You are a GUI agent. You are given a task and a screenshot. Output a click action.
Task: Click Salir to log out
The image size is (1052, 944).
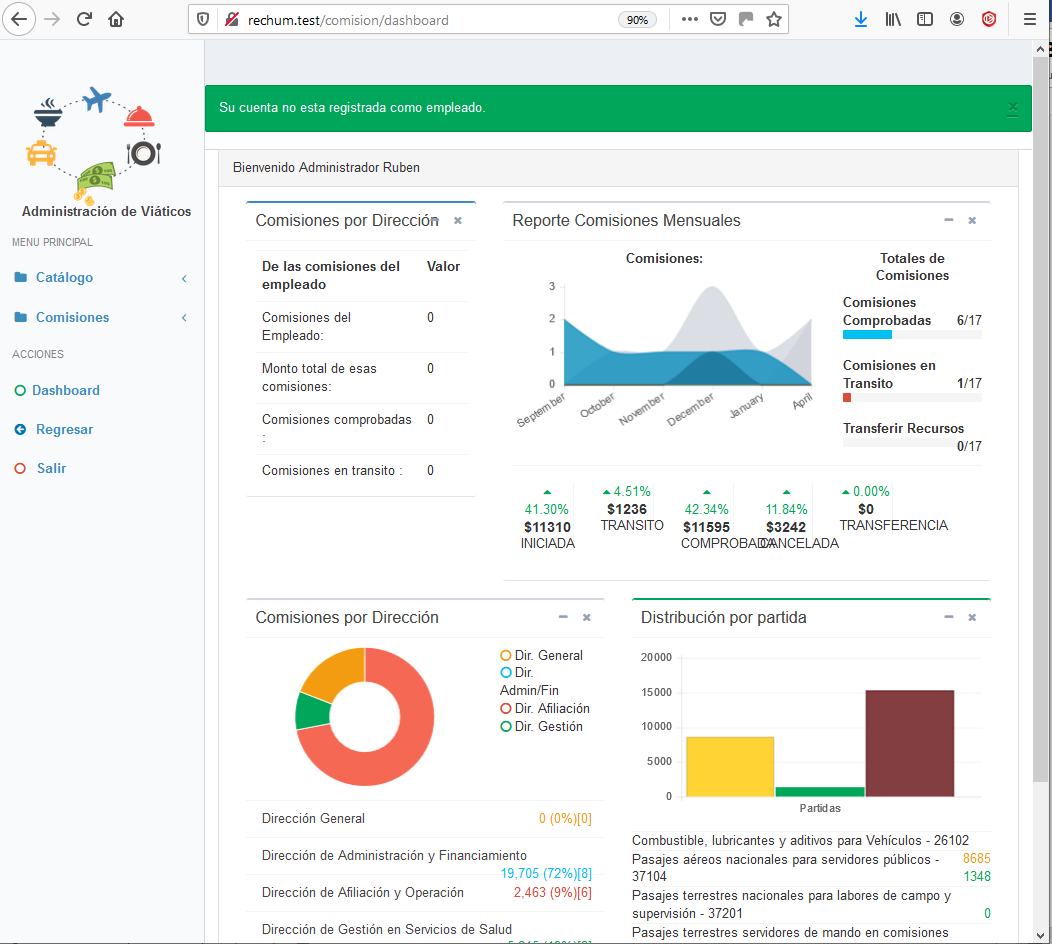(x=51, y=468)
